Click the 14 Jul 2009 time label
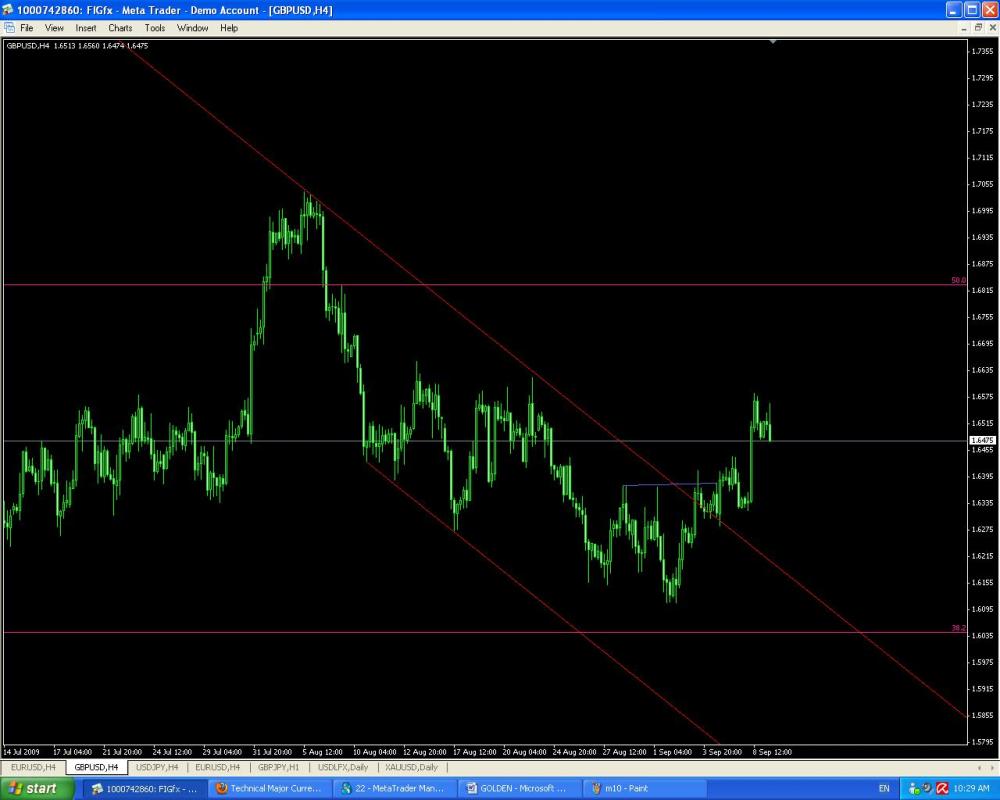 point(22,752)
